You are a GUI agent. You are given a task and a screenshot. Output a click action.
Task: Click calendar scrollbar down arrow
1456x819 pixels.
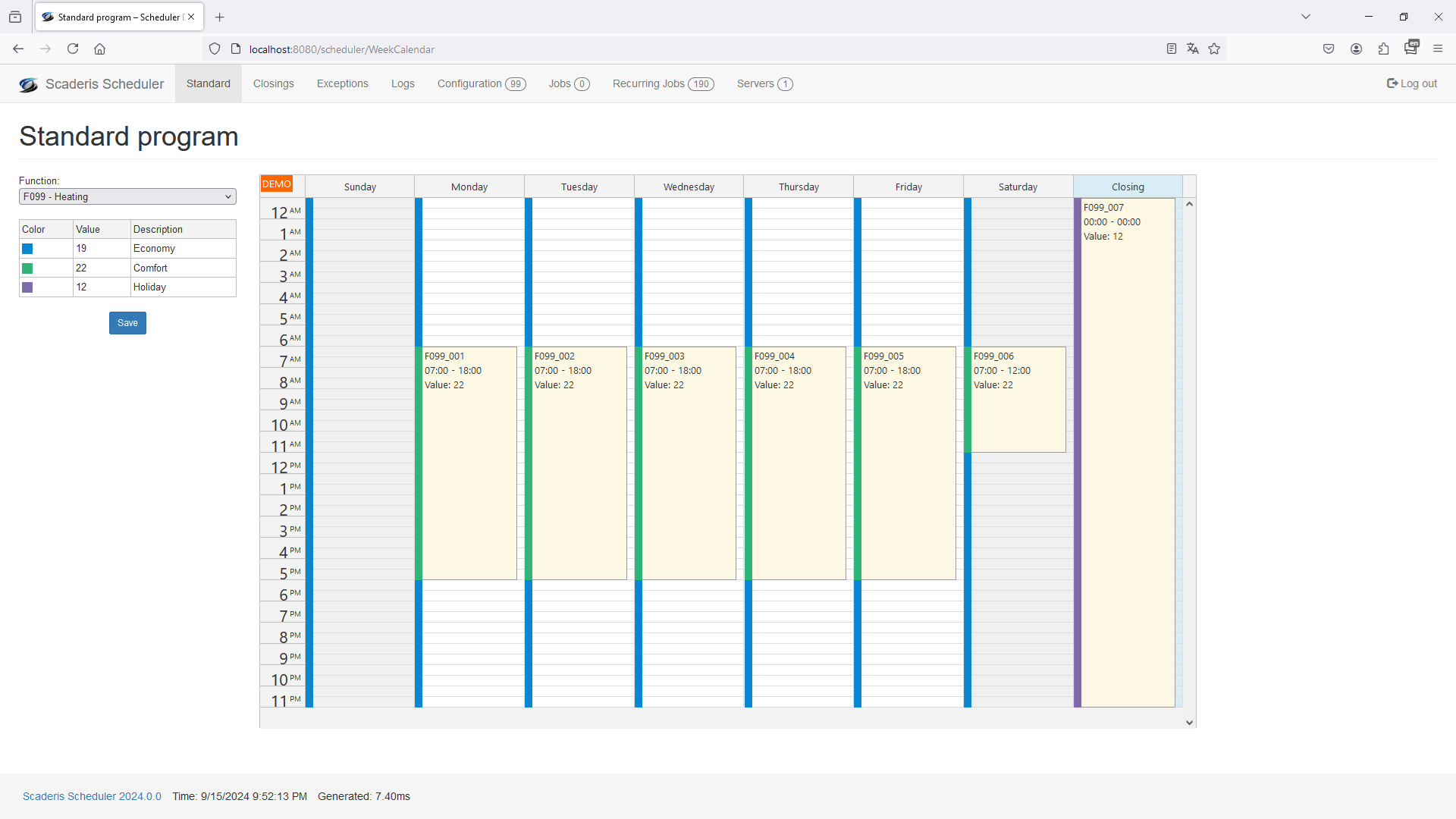pos(1189,723)
